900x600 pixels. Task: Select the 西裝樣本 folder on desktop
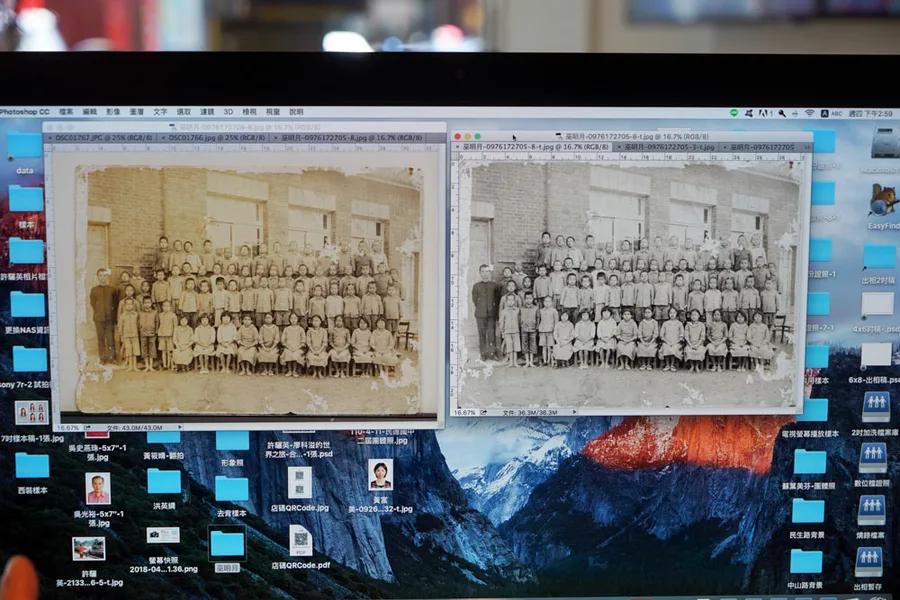pos(32,465)
